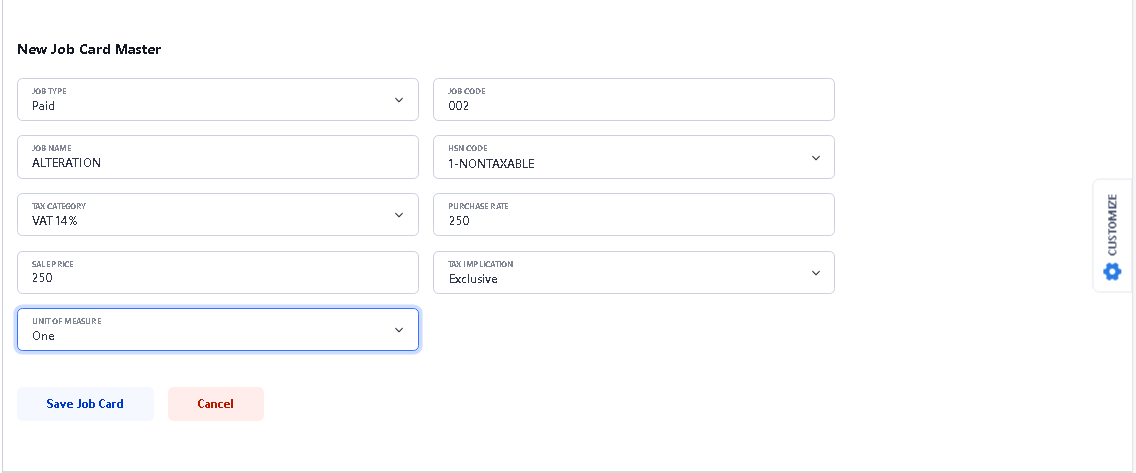Click into the Sale Price input field
This screenshot has width=1136, height=473.
[x=217, y=277]
